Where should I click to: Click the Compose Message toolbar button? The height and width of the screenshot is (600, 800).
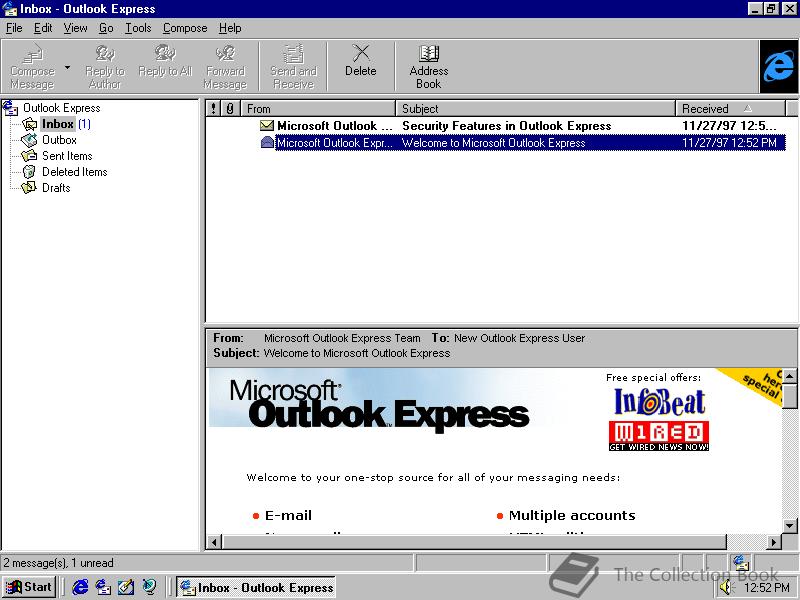(x=32, y=67)
